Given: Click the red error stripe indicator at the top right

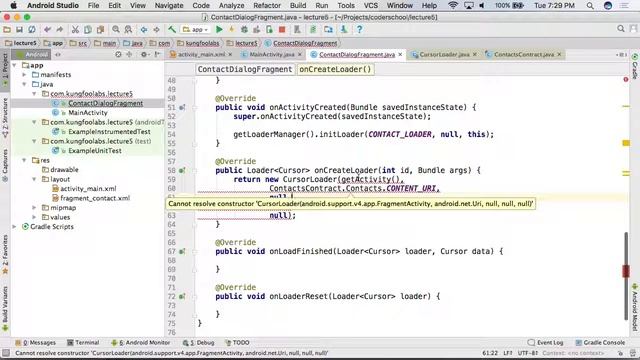Looking at the screenshot, I should pos(626,80).
